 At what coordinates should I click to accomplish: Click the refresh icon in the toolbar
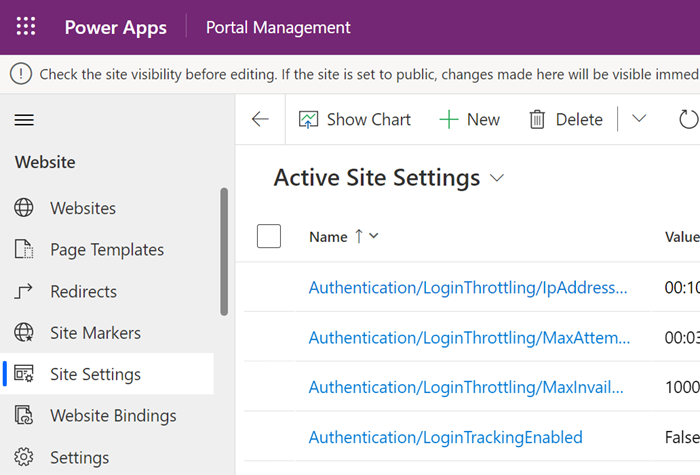(x=688, y=120)
